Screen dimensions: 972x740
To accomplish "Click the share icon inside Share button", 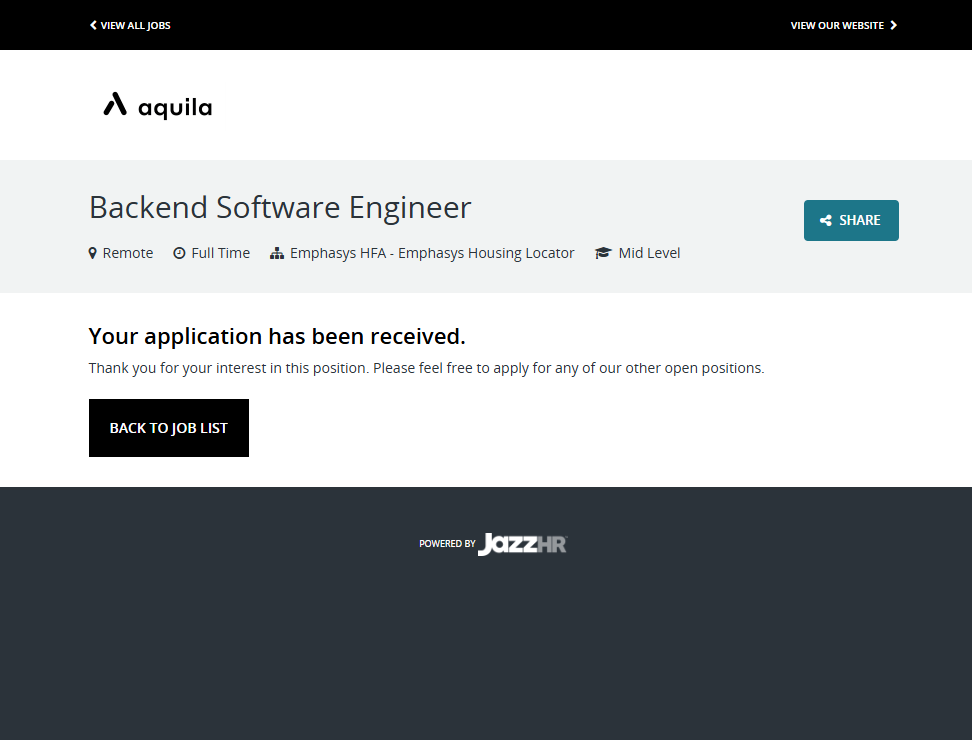I will [826, 221].
